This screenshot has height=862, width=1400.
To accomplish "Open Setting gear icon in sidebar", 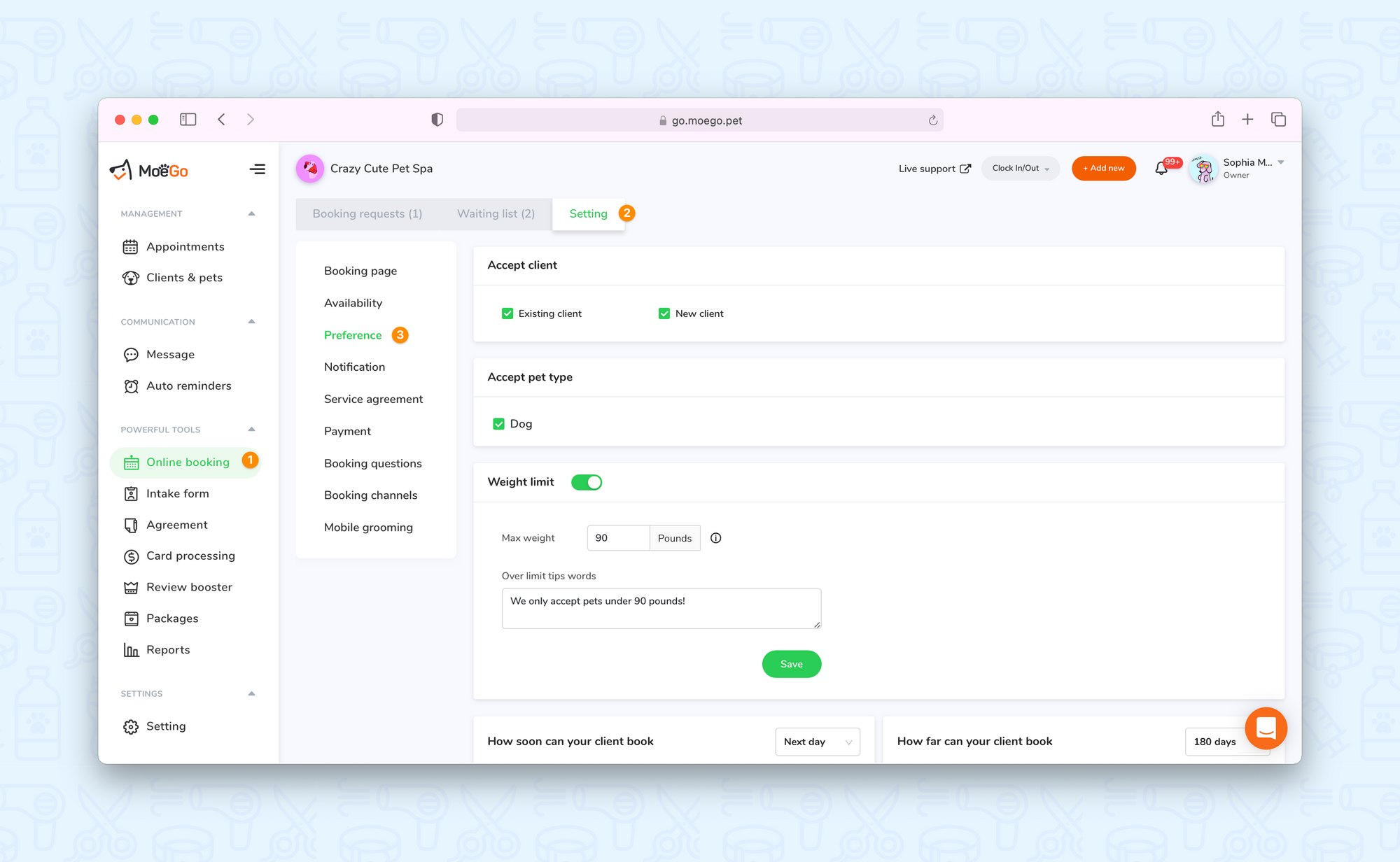I will click(131, 727).
